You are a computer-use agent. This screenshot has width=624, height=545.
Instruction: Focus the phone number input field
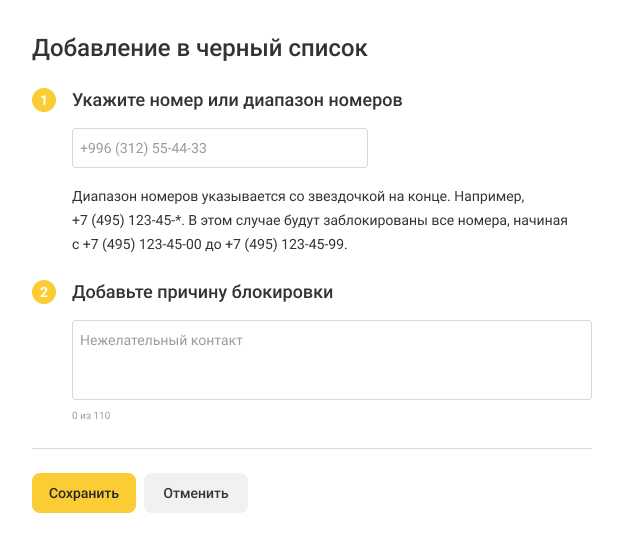pyautogui.click(x=220, y=148)
